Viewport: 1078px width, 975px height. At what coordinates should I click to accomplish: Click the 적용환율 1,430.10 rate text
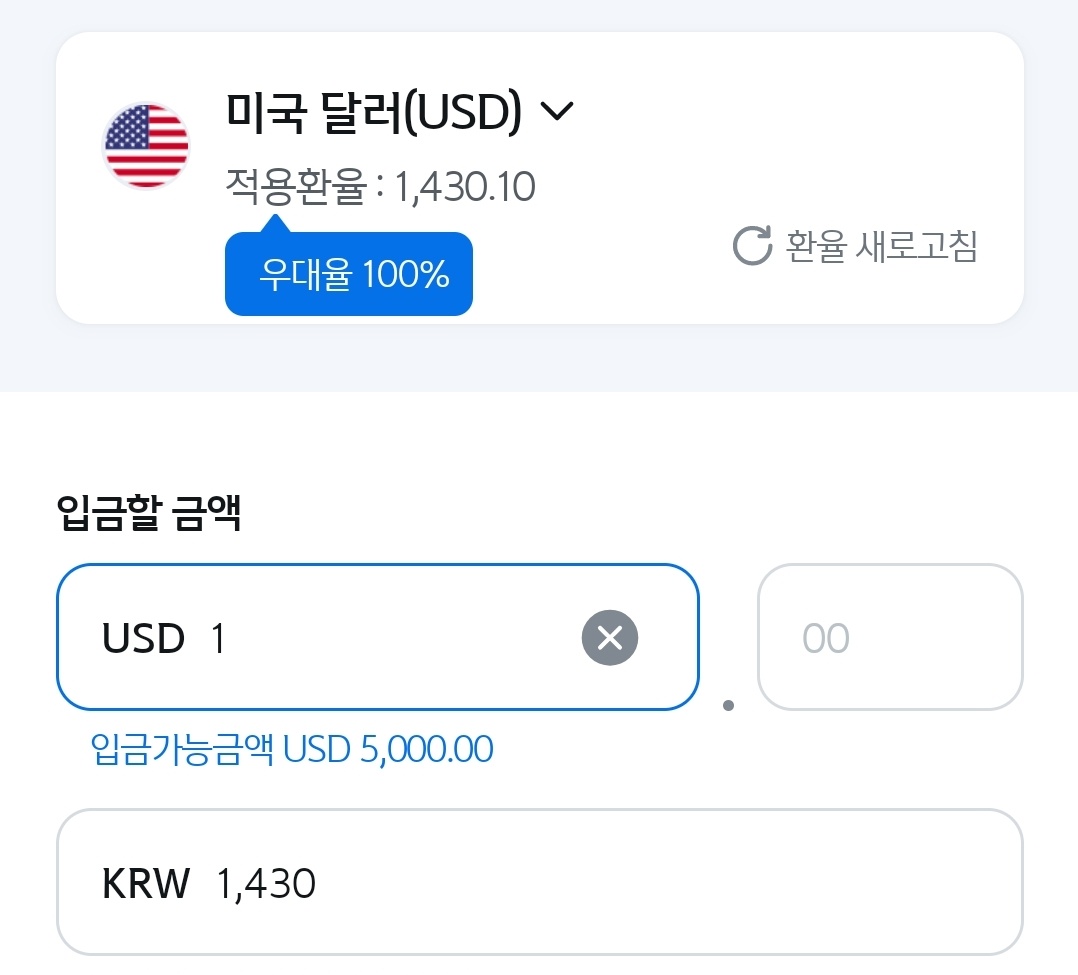380,187
